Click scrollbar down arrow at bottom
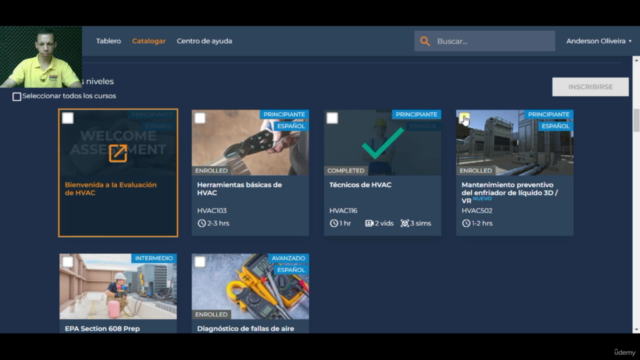The height and width of the screenshot is (360, 640). coord(636,329)
